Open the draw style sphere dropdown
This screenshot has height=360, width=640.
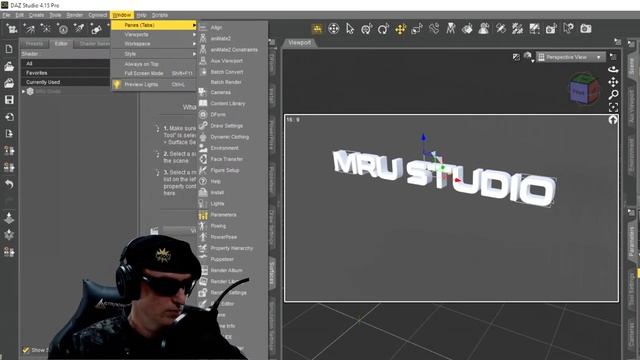click(528, 56)
